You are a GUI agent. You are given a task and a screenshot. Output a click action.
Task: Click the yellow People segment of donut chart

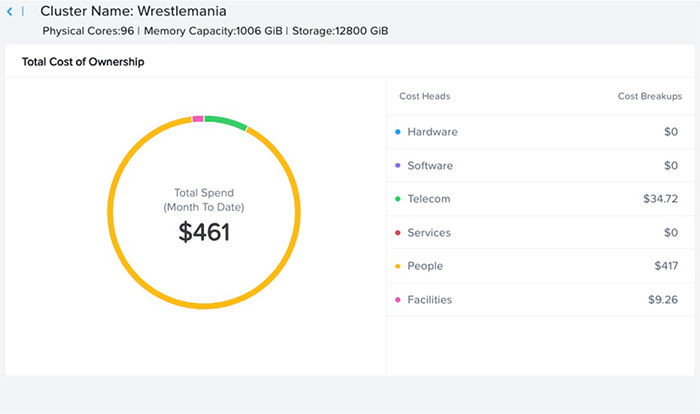pos(204,306)
